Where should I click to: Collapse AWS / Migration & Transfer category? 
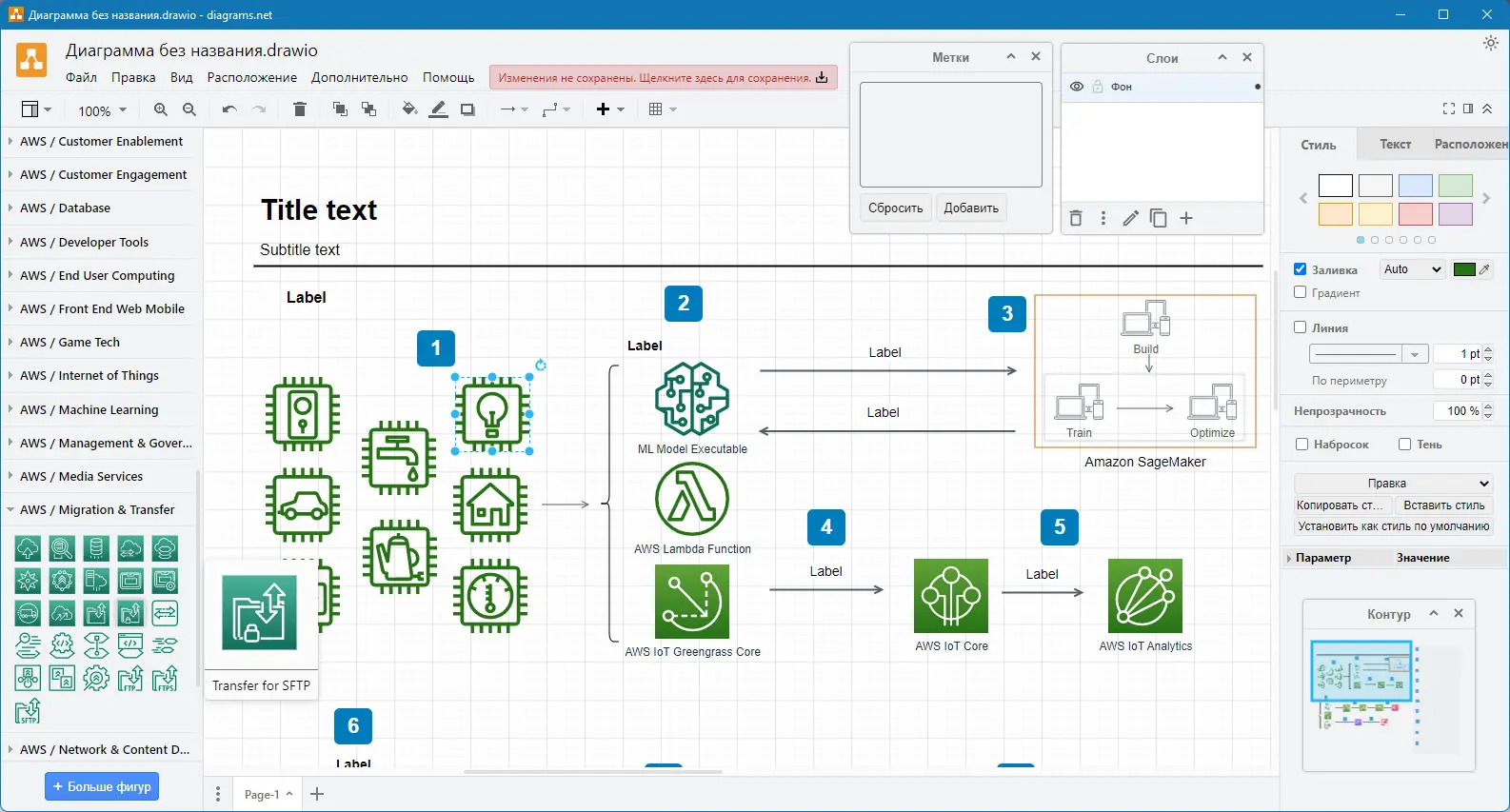tap(97, 510)
